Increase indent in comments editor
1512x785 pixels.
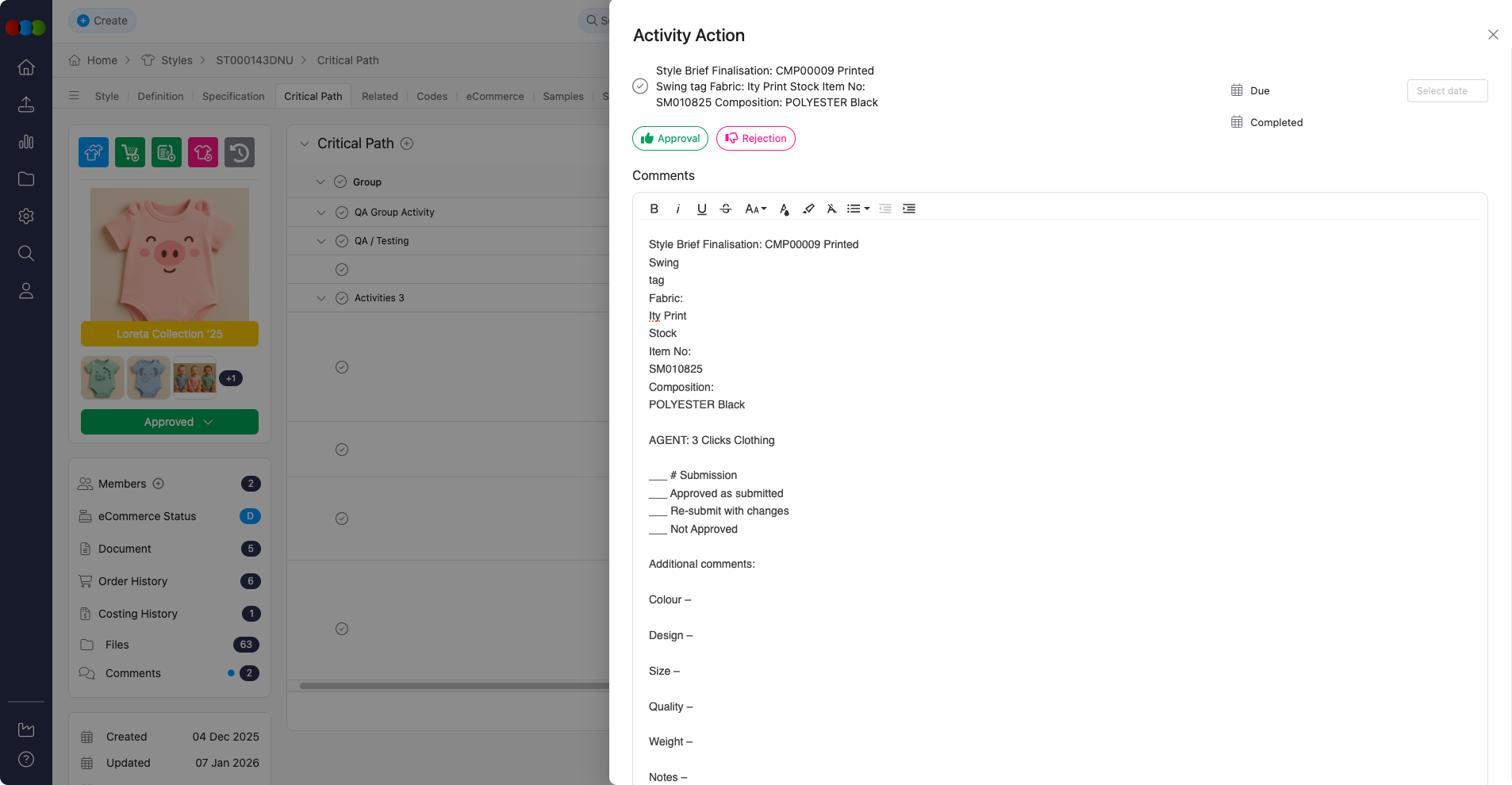[x=909, y=209]
